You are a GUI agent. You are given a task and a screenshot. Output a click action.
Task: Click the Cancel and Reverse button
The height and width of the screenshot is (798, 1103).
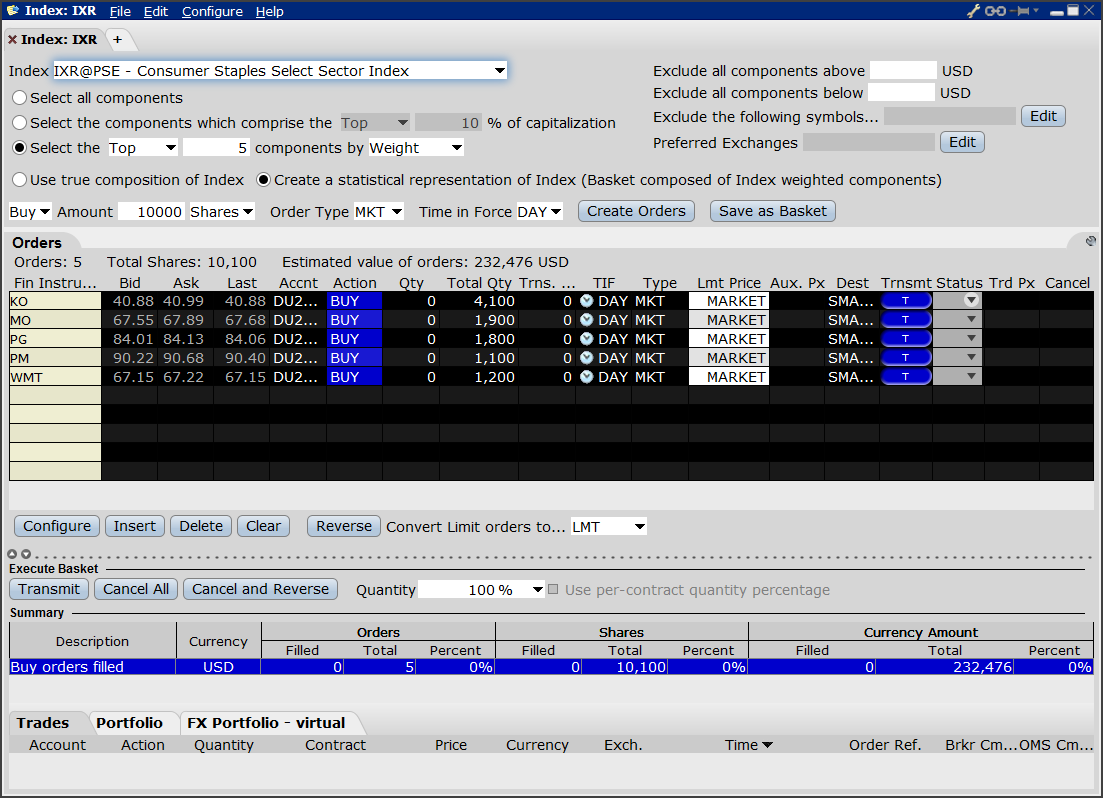click(x=260, y=589)
